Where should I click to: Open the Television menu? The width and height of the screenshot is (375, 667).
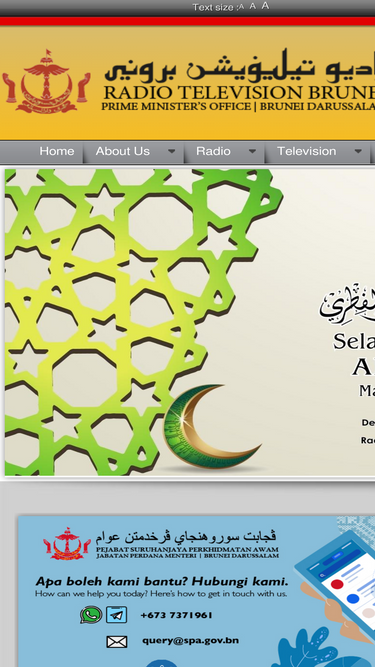click(306, 151)
